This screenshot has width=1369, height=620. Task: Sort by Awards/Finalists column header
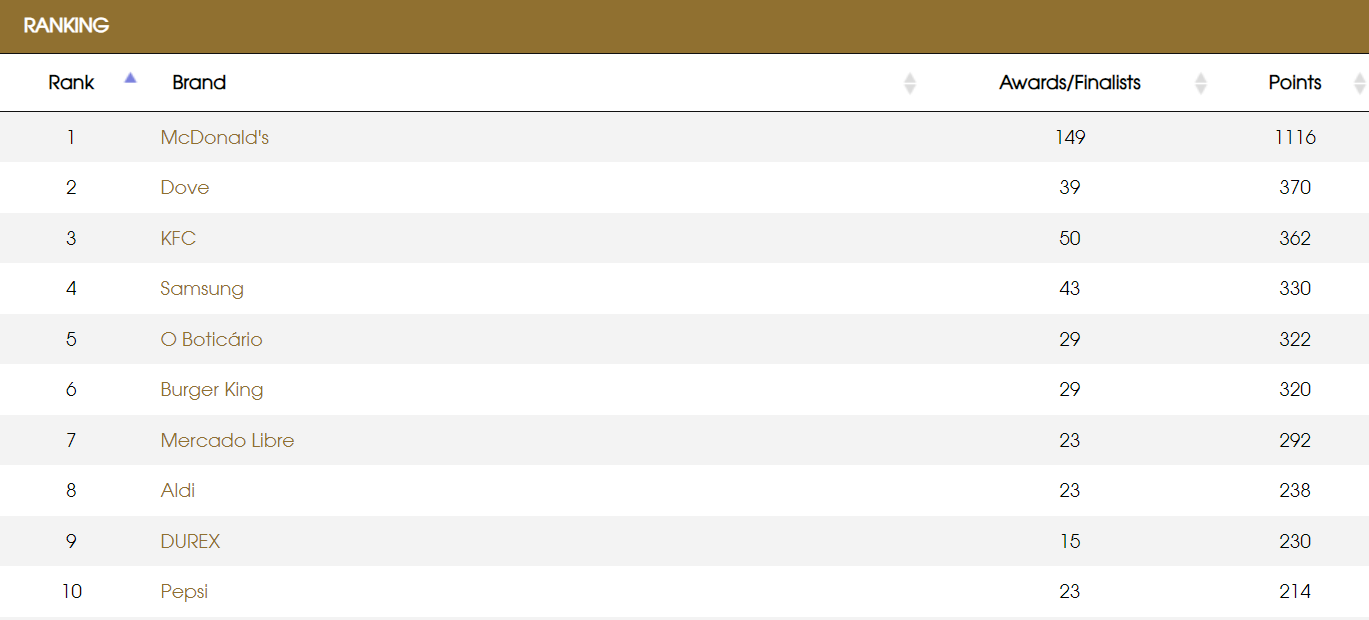coord(1069,83)
